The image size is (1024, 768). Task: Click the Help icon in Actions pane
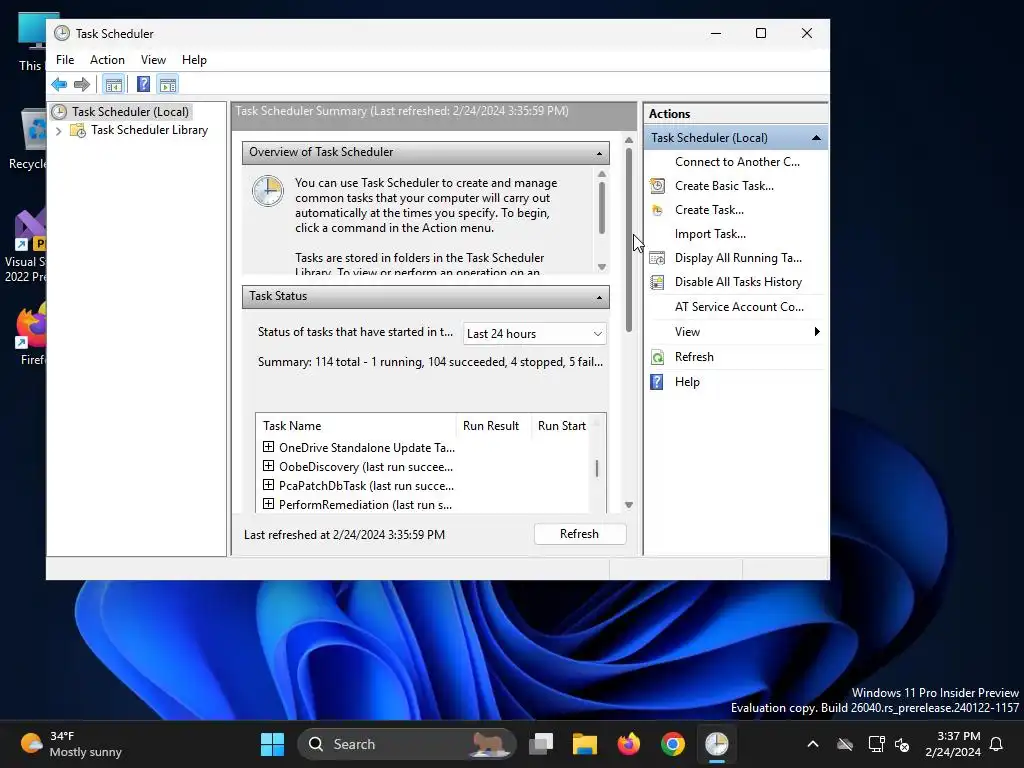[657, 382]
